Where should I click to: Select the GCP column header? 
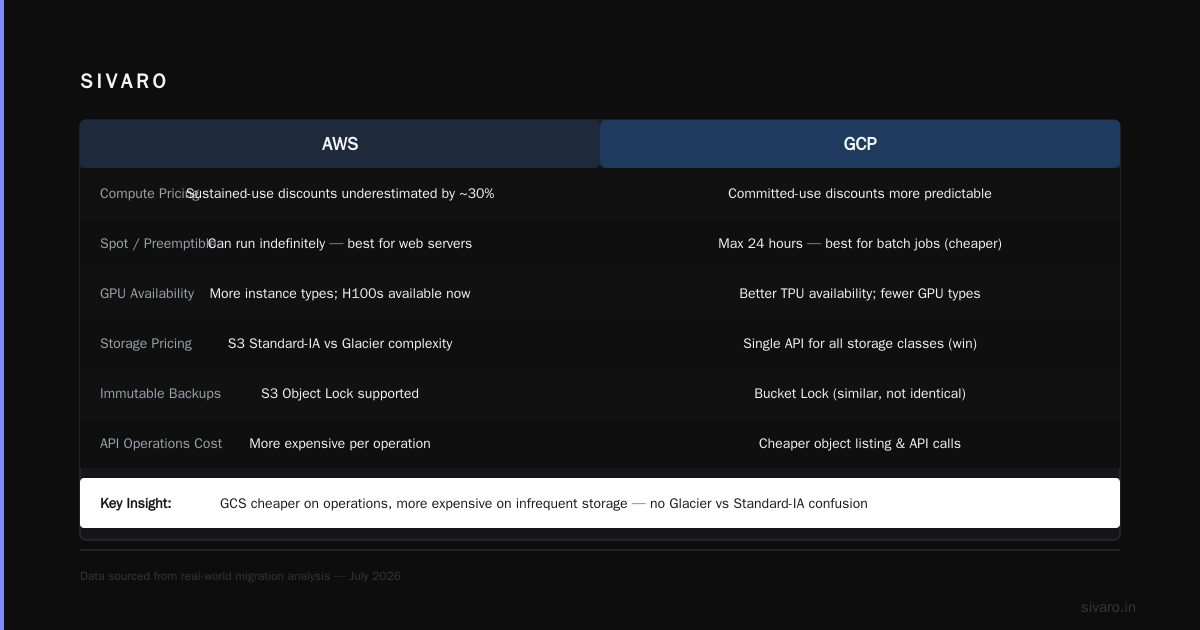pyautogui.click(x=860, y=144)
